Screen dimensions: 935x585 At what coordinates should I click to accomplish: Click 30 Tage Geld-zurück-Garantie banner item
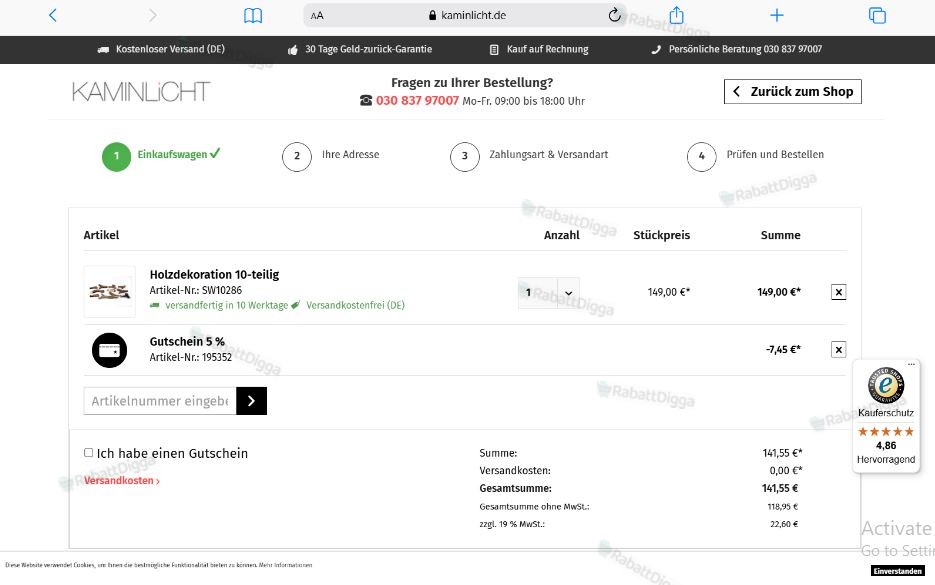[x=360, y=49]
